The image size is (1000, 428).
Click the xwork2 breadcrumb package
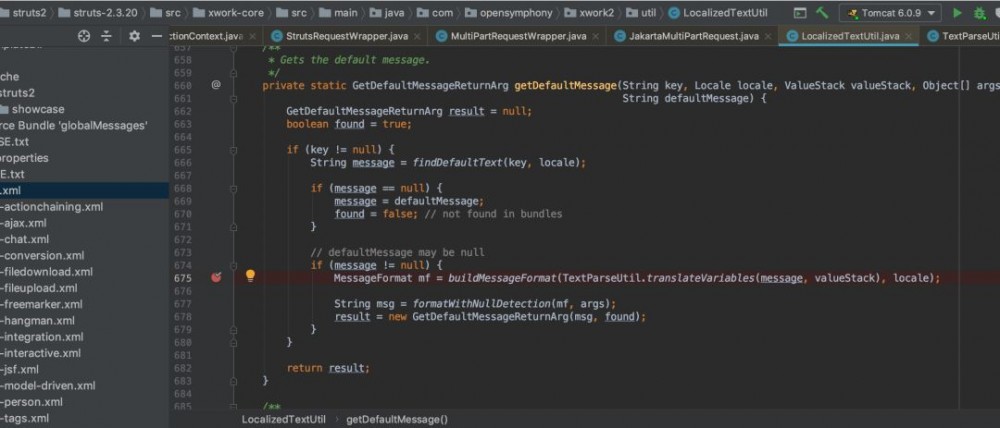pos(588,13)
